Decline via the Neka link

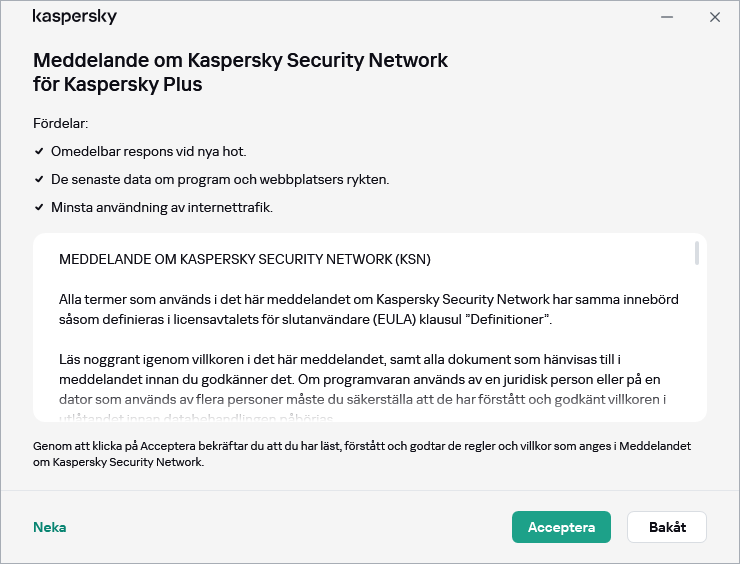tap(50, 527)
